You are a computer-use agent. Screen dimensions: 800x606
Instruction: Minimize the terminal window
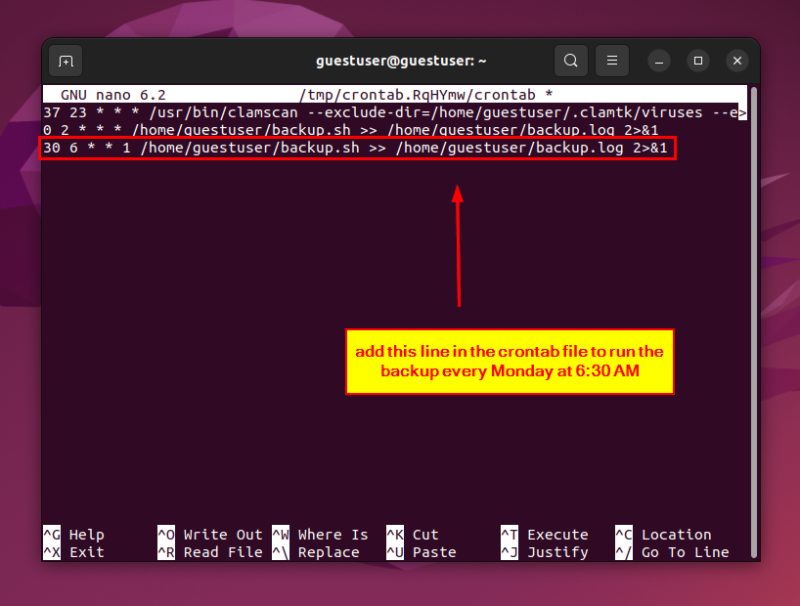pos(659,60)
